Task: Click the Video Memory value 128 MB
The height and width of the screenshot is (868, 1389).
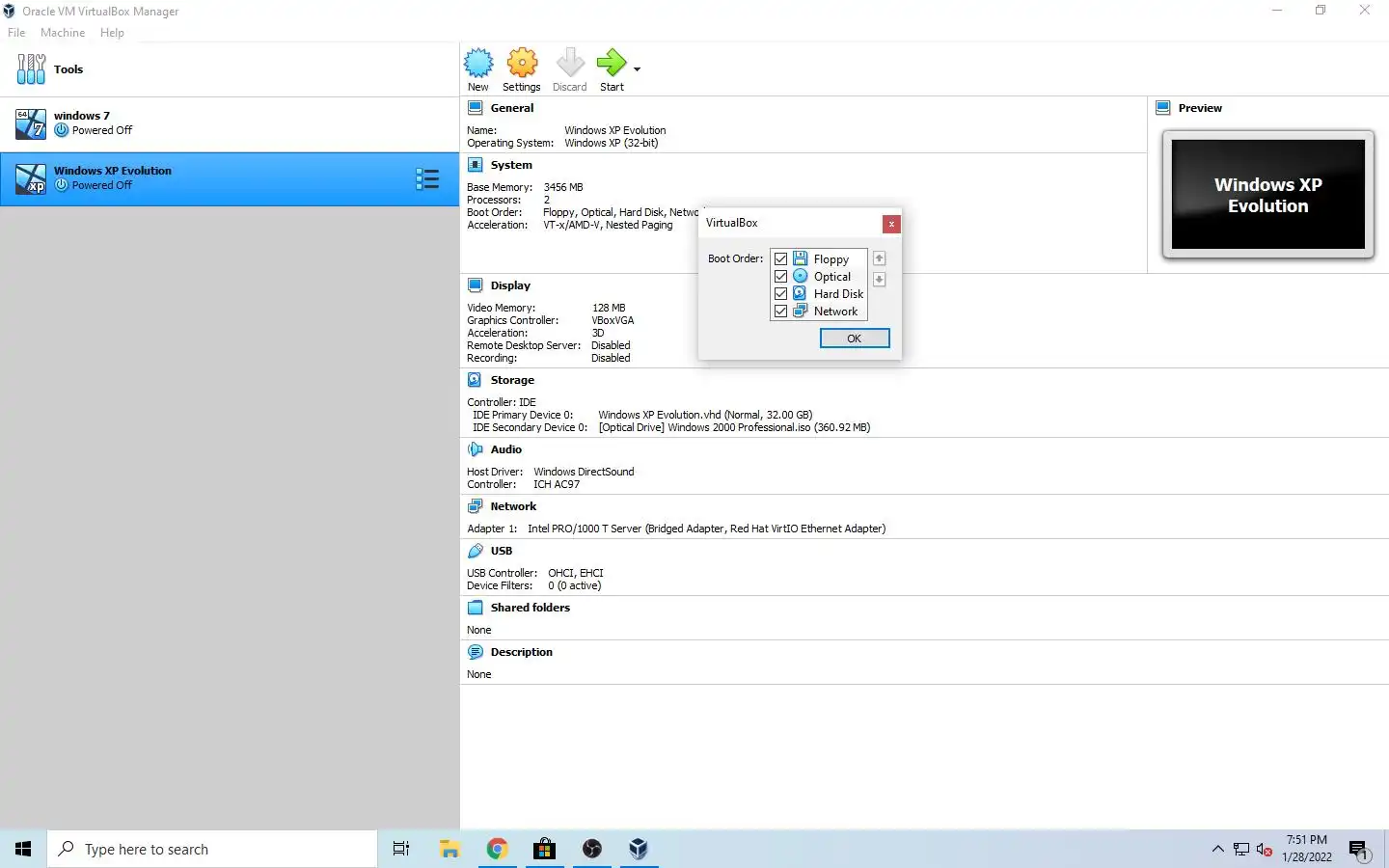Action: tap(609, 308)
